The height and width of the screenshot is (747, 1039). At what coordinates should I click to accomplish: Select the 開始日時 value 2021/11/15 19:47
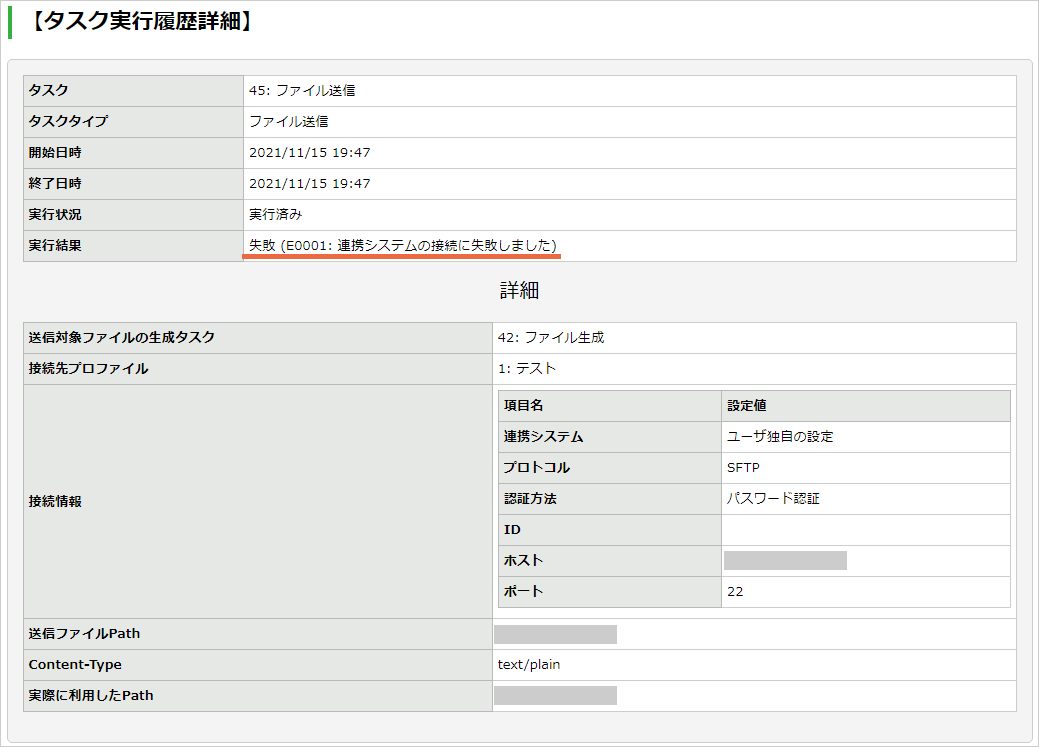coord(309,152)
